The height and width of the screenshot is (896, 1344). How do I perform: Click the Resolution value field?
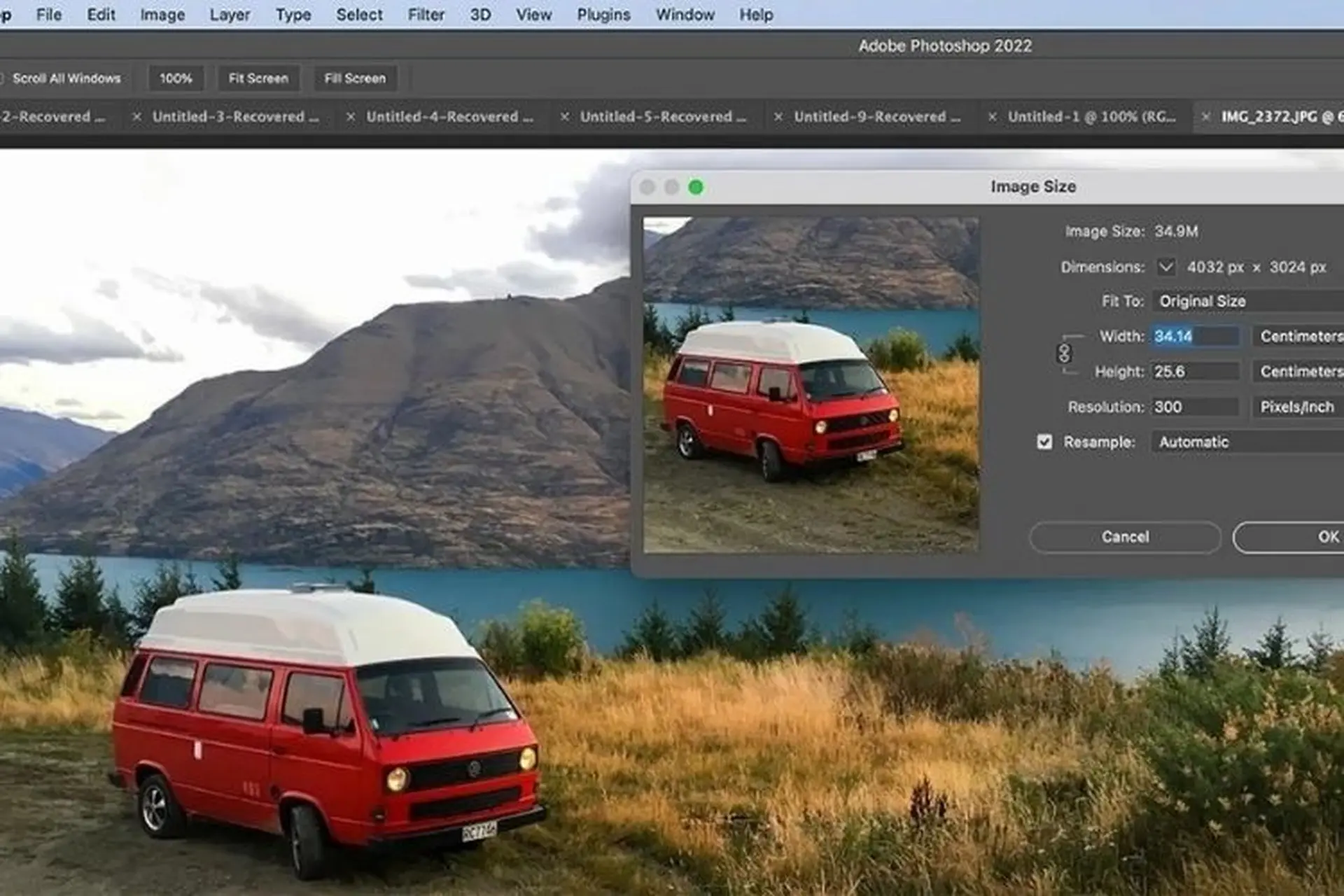pos(1196,407)
